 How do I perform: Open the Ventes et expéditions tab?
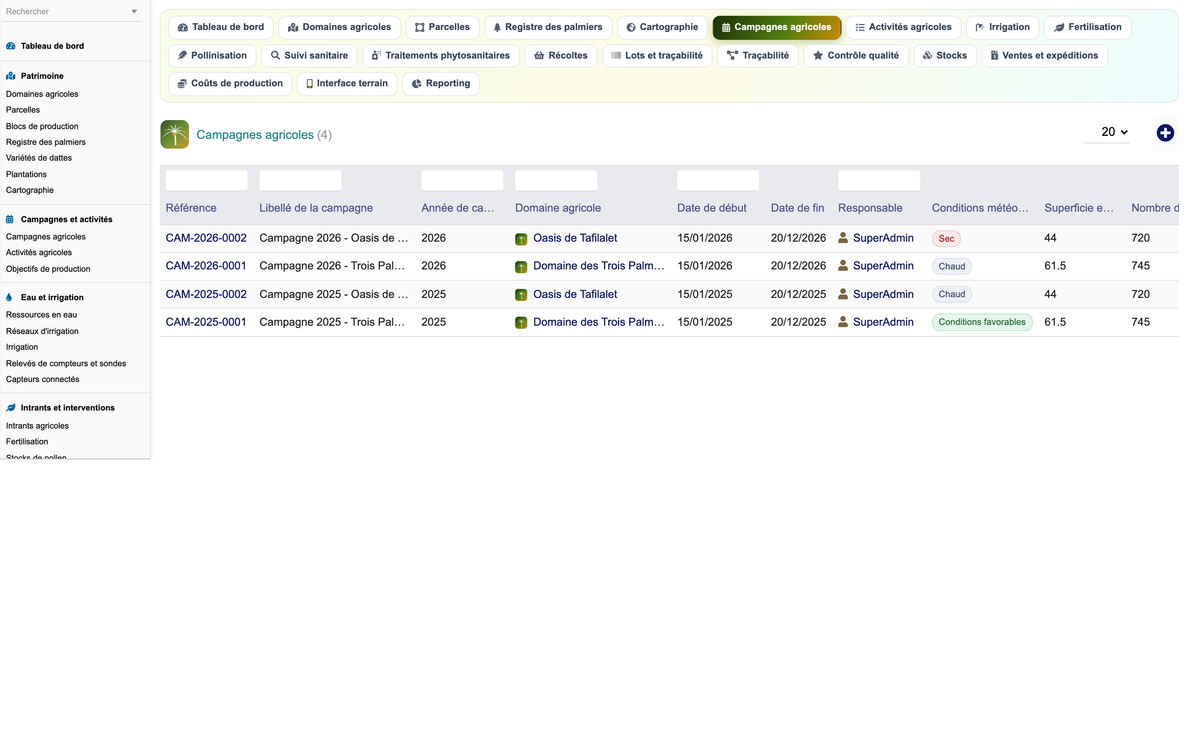coord(1045,55)
